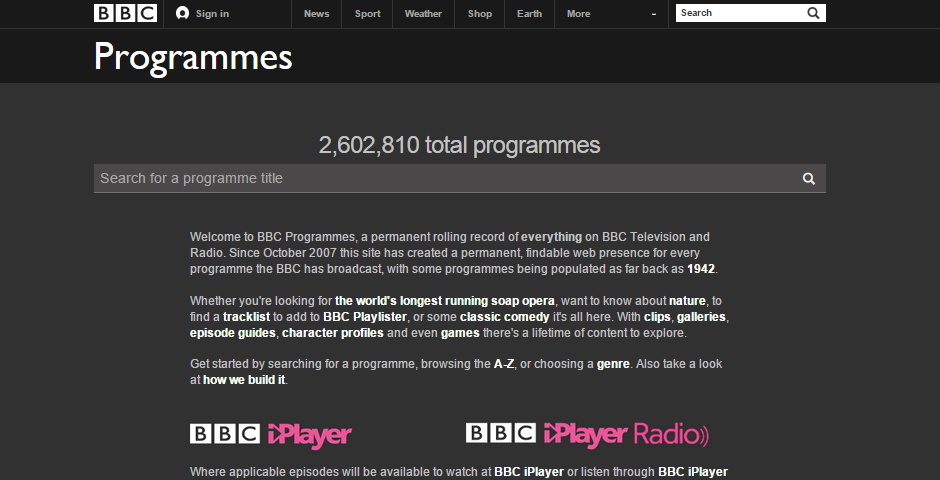Image resolution: width=940 pixels, height=480 pixels.
Task: Open the 'galleries' link
Action: (x=701, y=316)
